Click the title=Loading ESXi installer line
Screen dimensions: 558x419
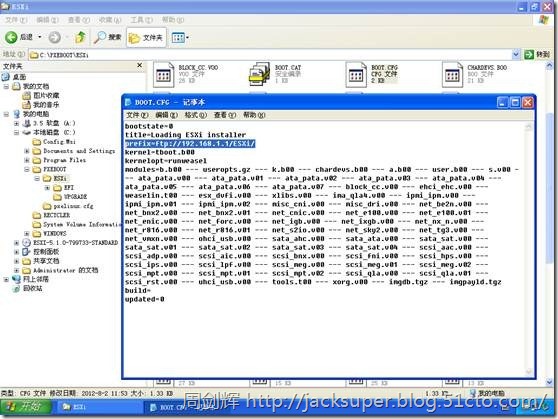point(185,135)
